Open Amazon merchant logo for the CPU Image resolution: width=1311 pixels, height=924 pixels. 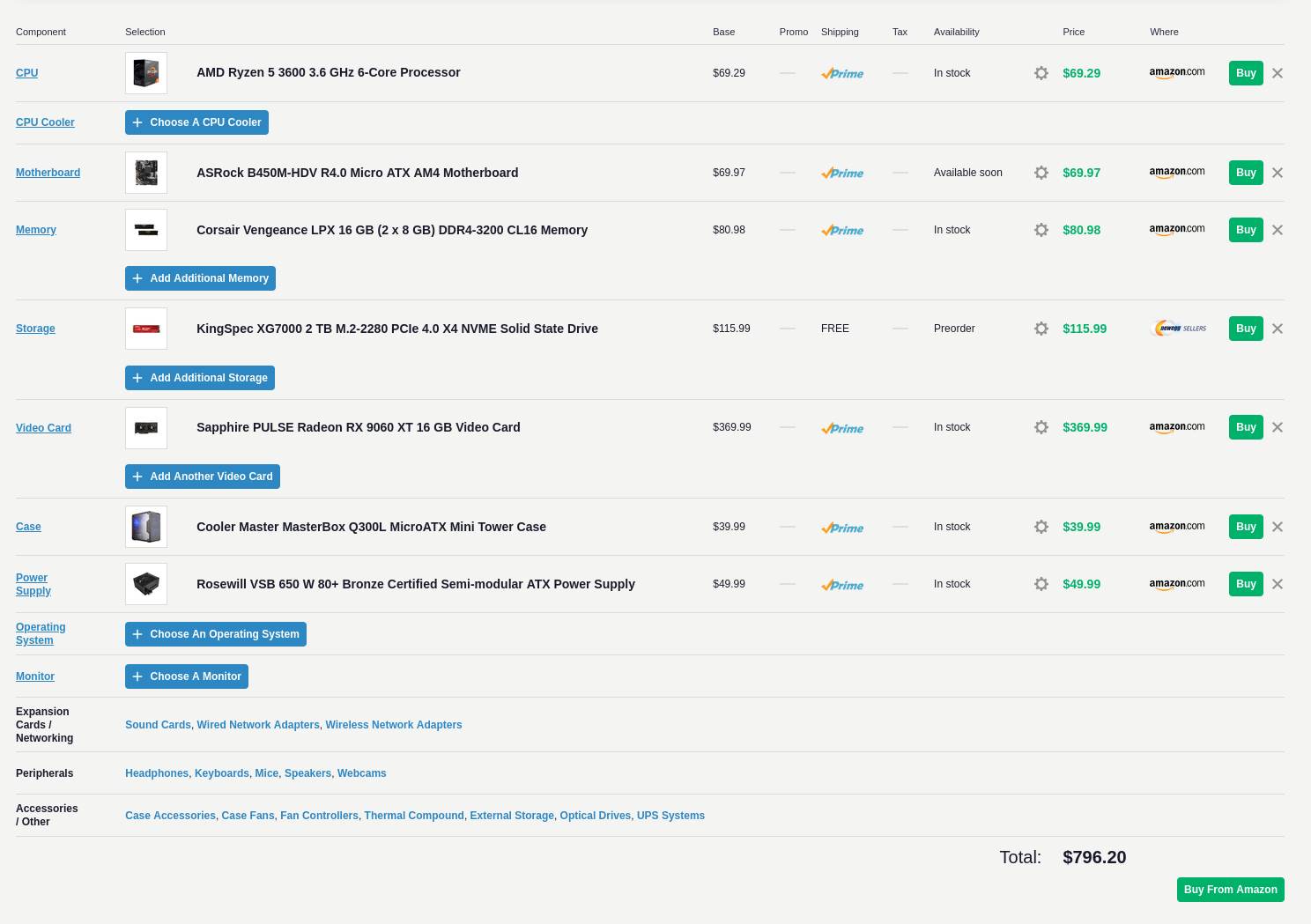(x=1177, y=73)
